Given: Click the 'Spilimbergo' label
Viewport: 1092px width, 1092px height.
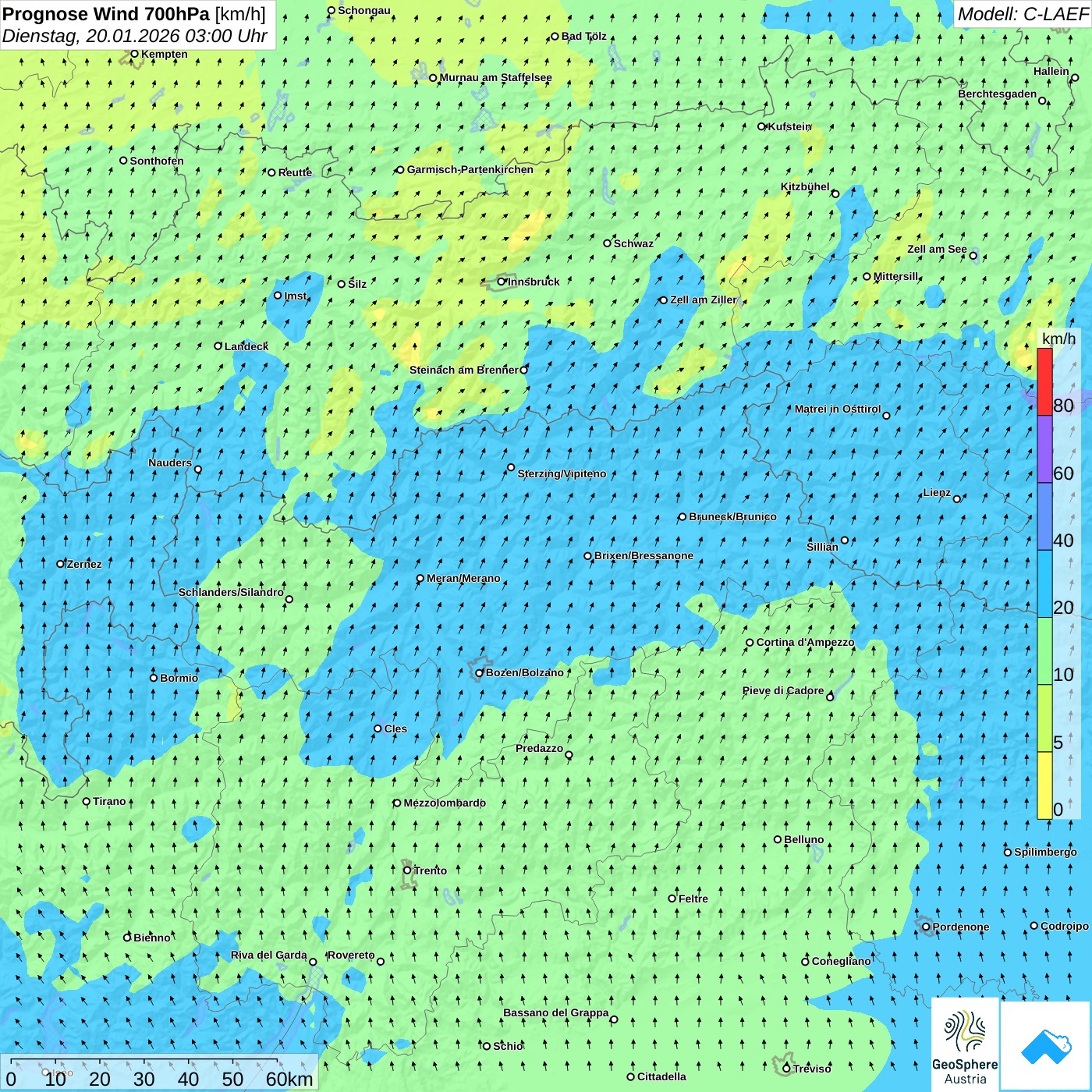Looking at the screenshot, I should [1045, 852].
